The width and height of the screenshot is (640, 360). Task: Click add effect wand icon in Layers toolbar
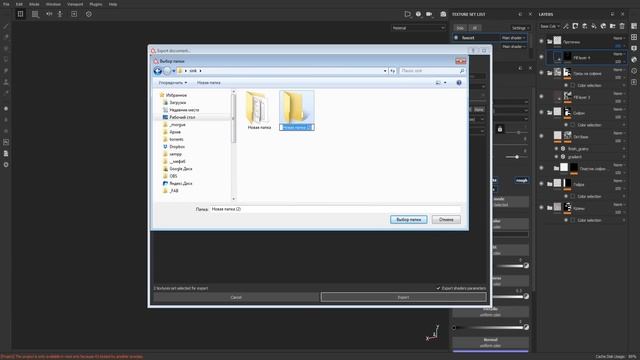coord(566,27)
